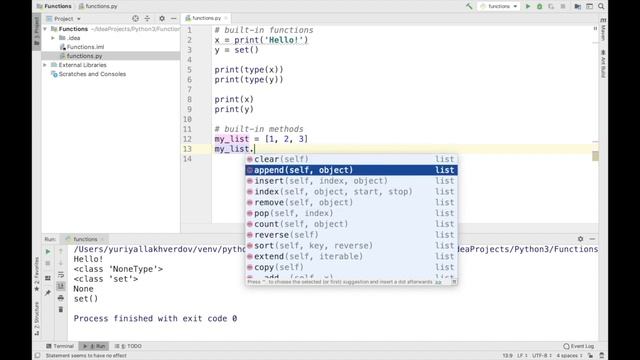Open the functions run configuration dropdown
The width and height of the screenshot is (640, 360).
(499, 6)
